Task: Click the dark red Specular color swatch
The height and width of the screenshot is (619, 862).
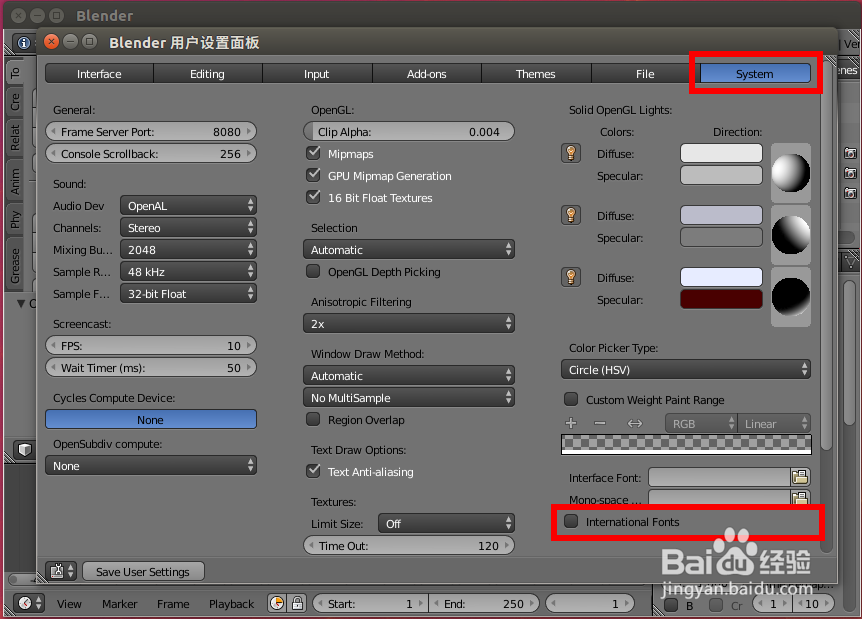Action: pyautogui.click(x=721, y=300)
